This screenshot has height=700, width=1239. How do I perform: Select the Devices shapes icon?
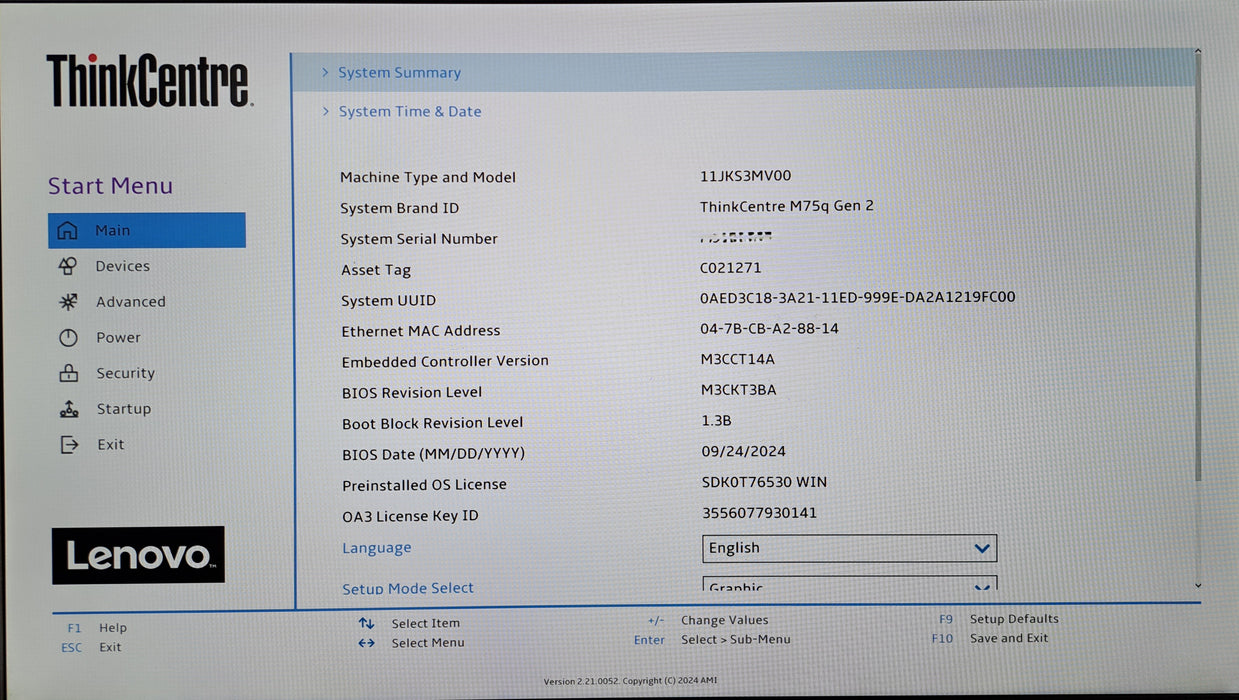pyautogui.click(x=67, y=266)
